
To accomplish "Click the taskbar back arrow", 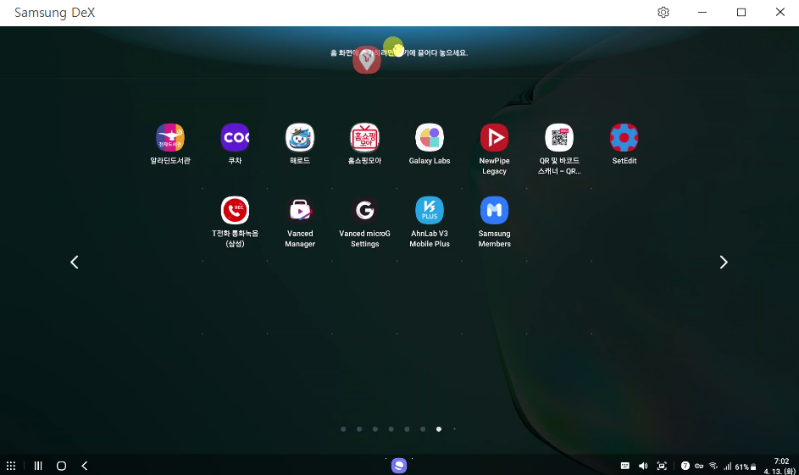I will click(x=85, y=466).
